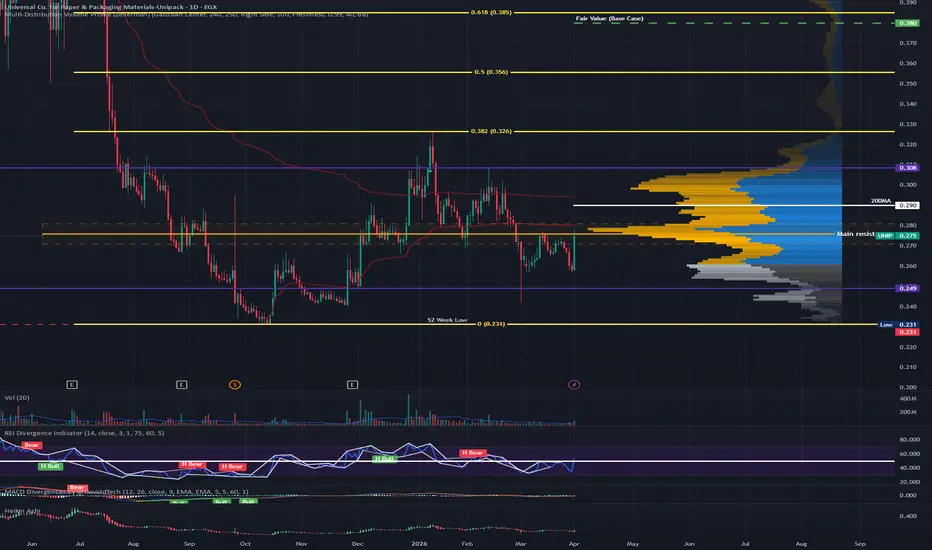Click the '200MA' text label

click(x=881, y=201)
